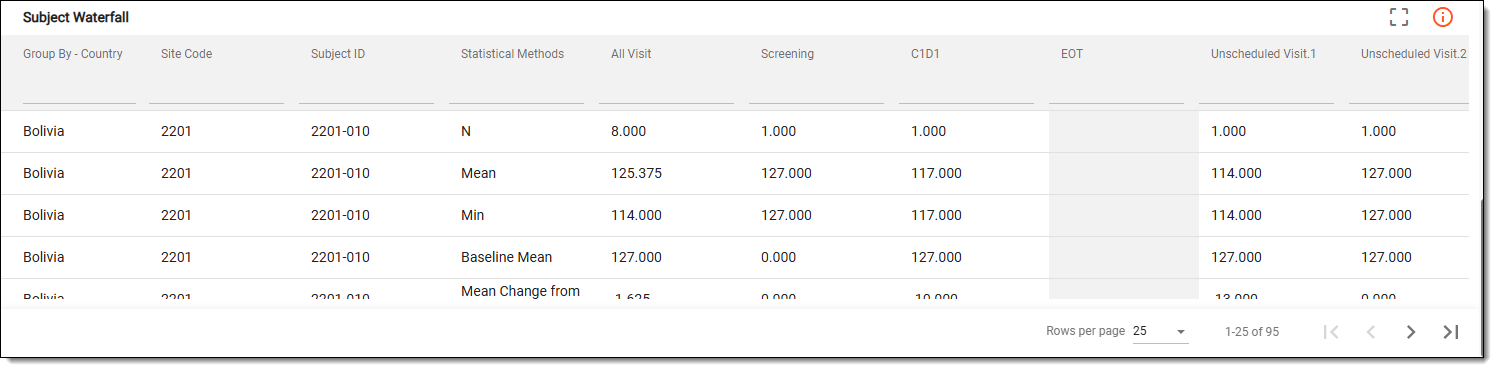Sort by Group By - Country column header
This screenshot has height=370, width=1496.
point(73,54)
